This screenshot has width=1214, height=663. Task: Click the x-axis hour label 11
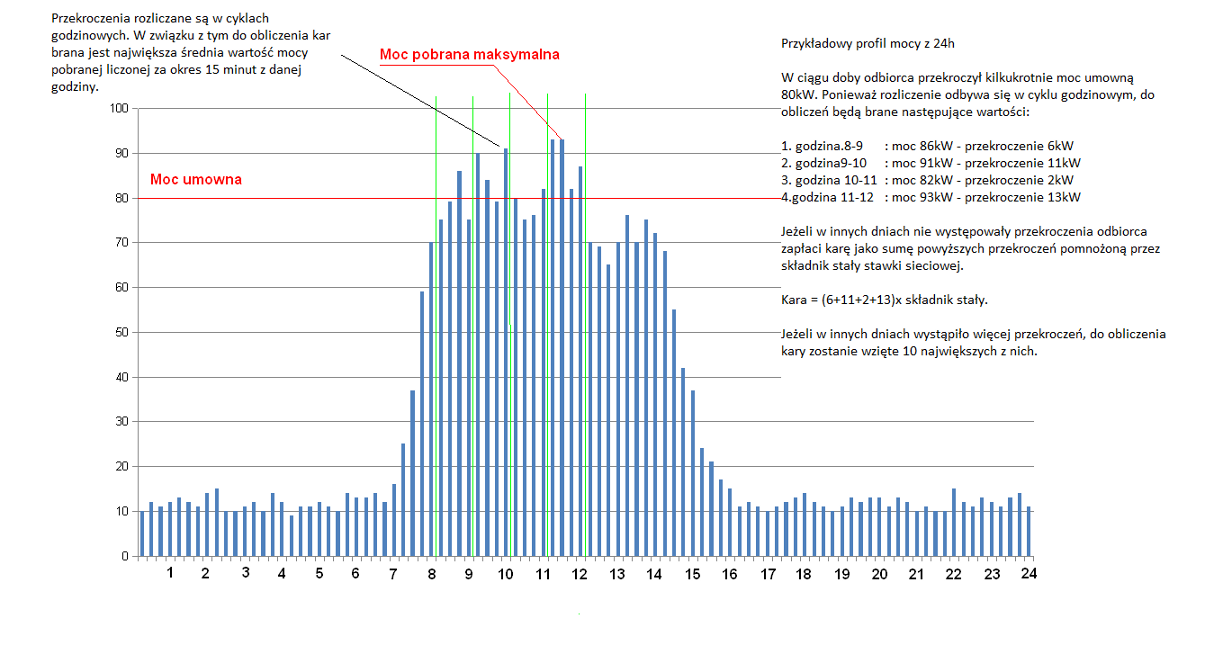point(543,574)
